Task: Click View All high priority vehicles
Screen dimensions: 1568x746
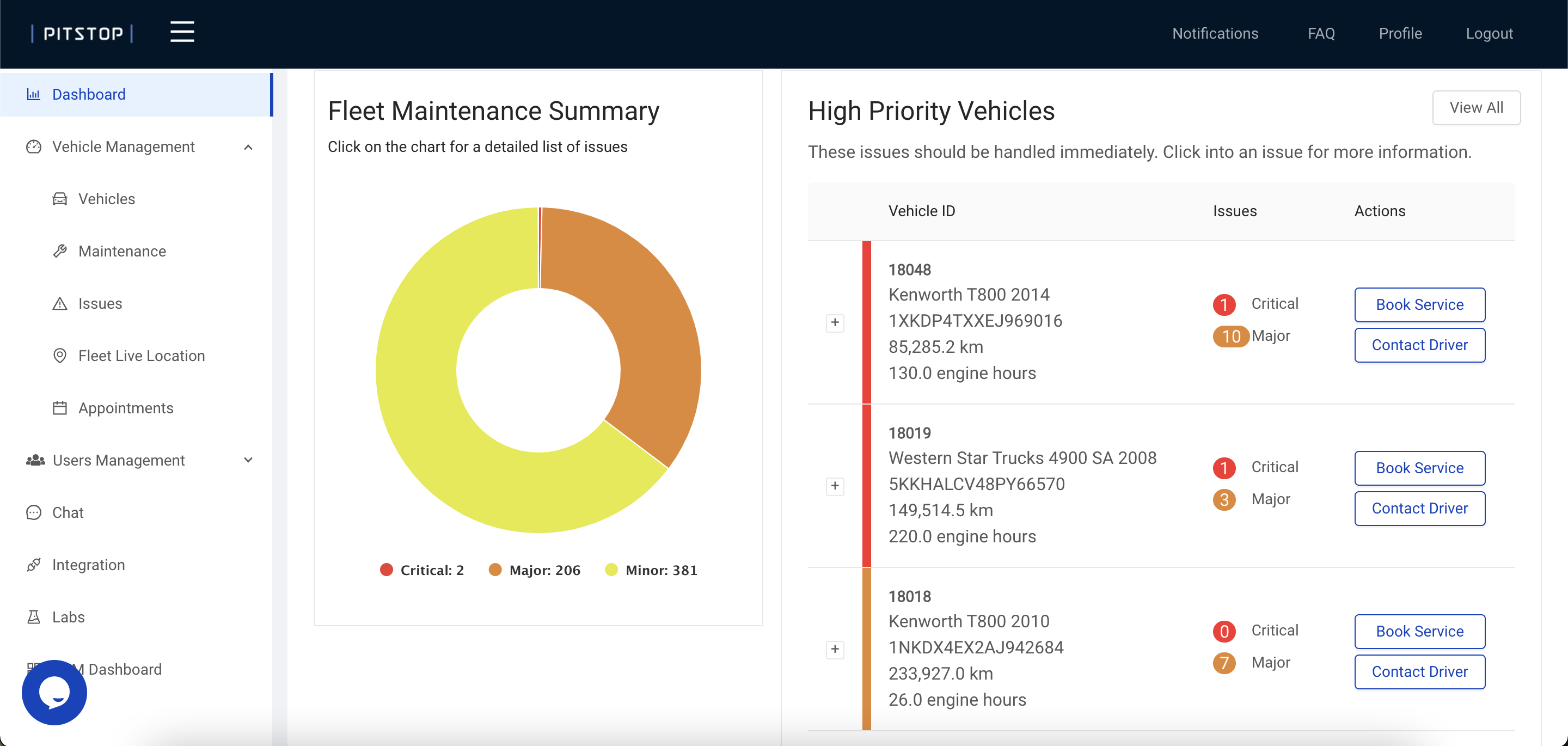Action: click(1477, 107)
